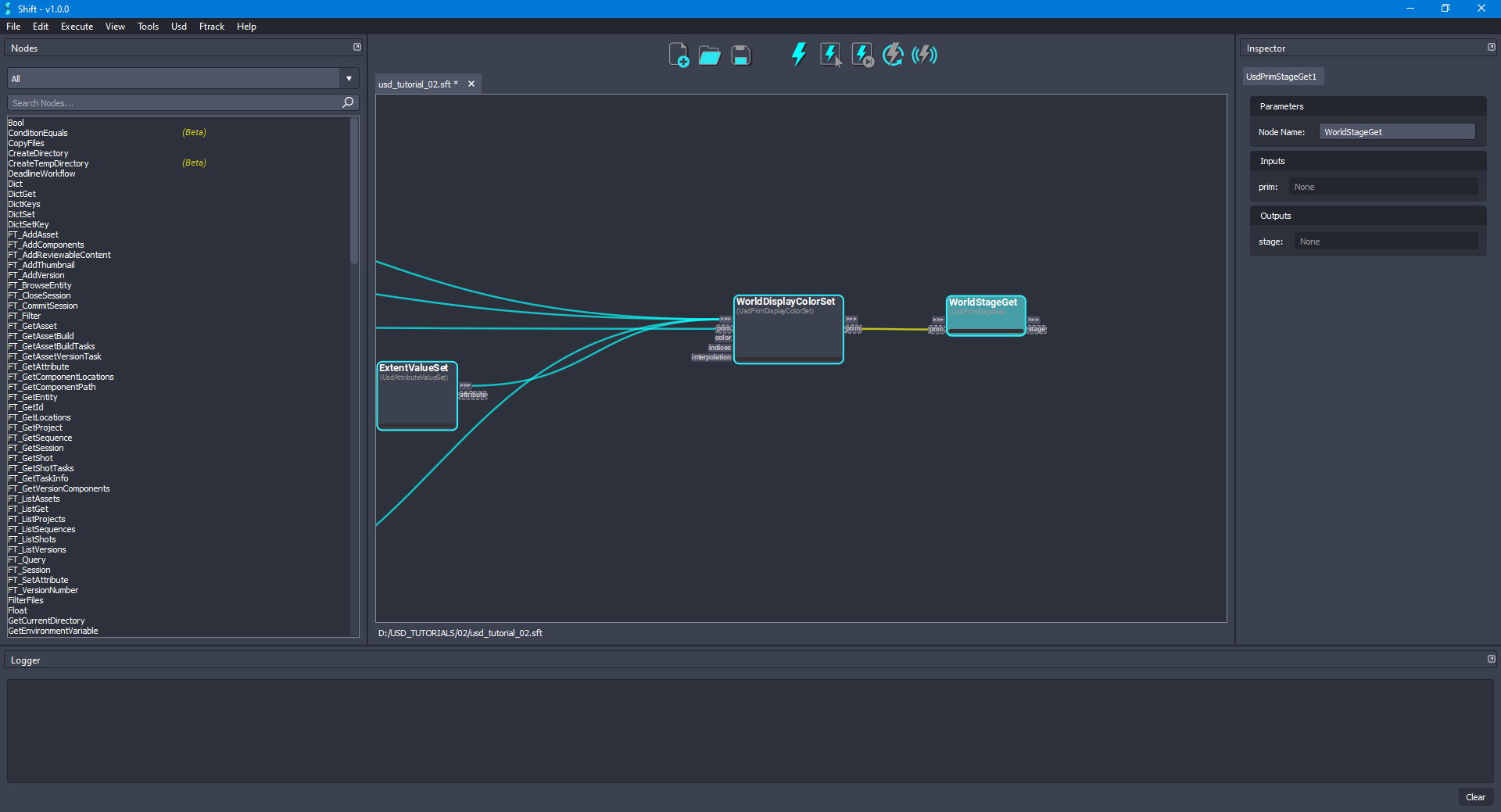Run selected nodes using the lightning-cursor icon
This screenshot has width=1501, height=812.
829,55
